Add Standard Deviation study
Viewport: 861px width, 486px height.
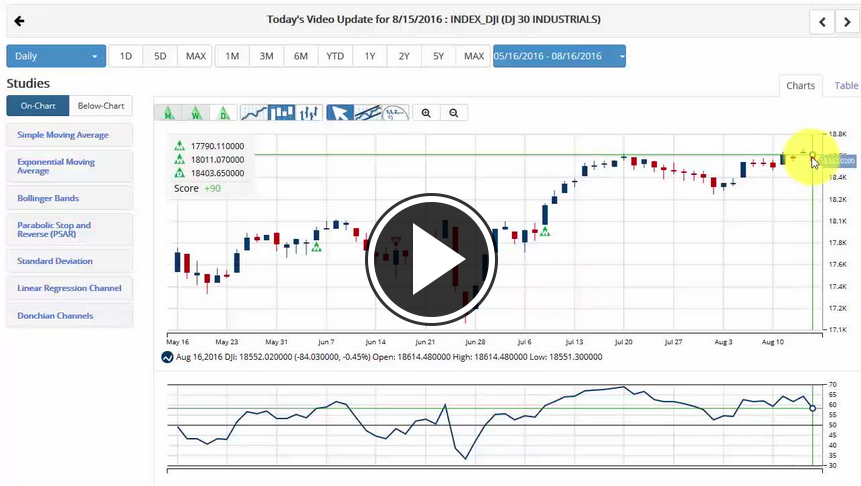70,261
